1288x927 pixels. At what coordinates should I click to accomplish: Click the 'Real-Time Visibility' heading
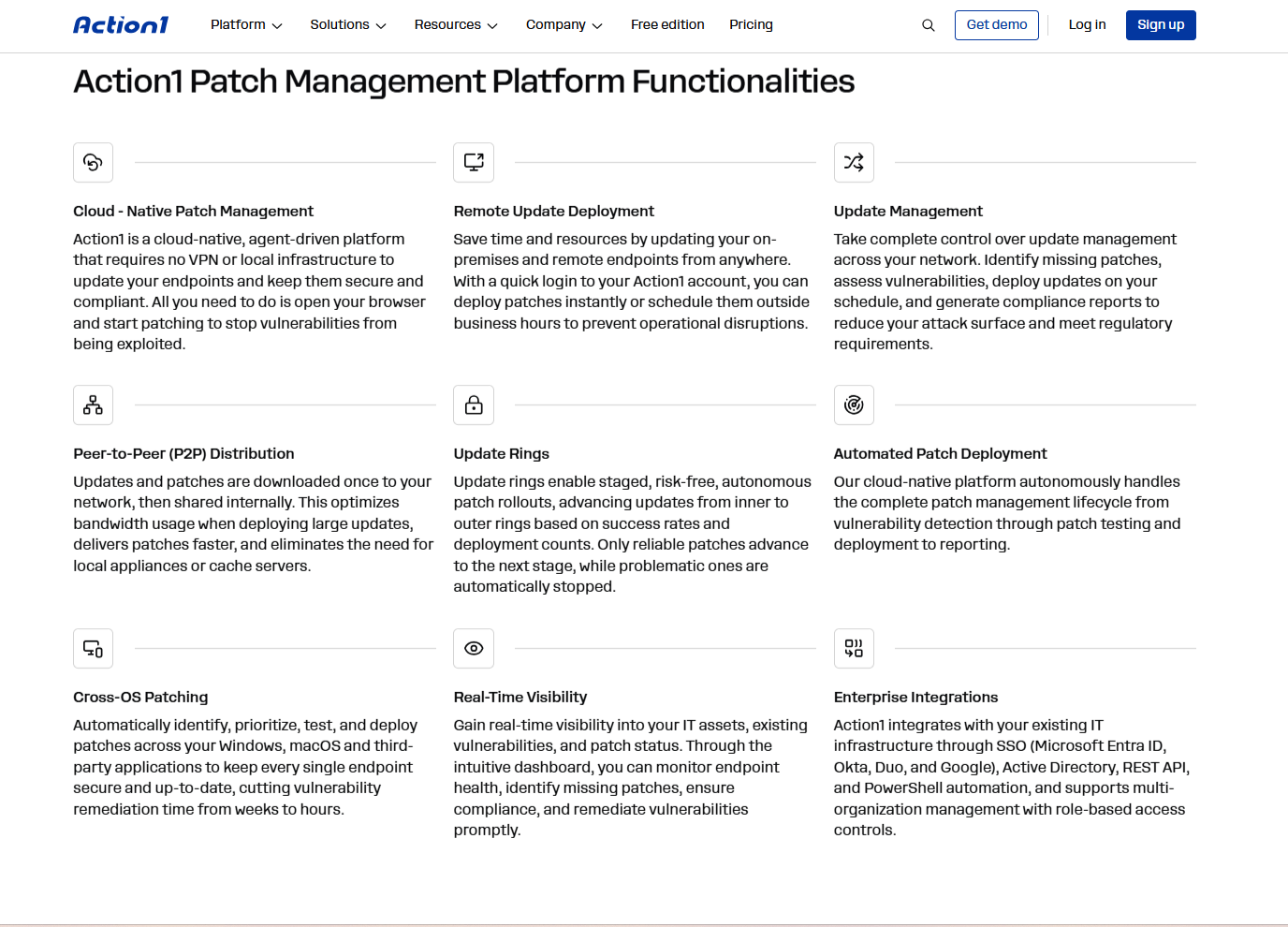[x=520, y=698]
